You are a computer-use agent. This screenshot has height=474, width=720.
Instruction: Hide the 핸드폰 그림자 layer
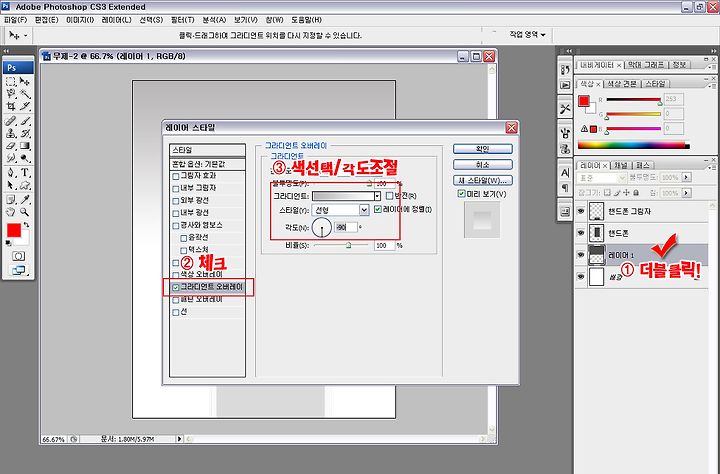point(581,211)
